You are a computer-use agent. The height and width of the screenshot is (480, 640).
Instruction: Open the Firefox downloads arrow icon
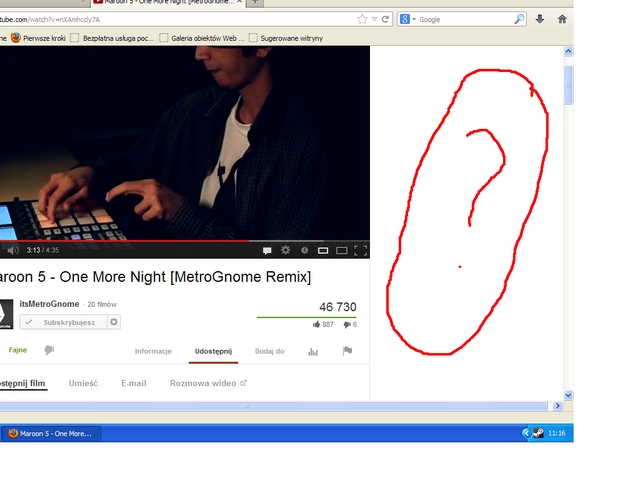[x=540, y=19]
